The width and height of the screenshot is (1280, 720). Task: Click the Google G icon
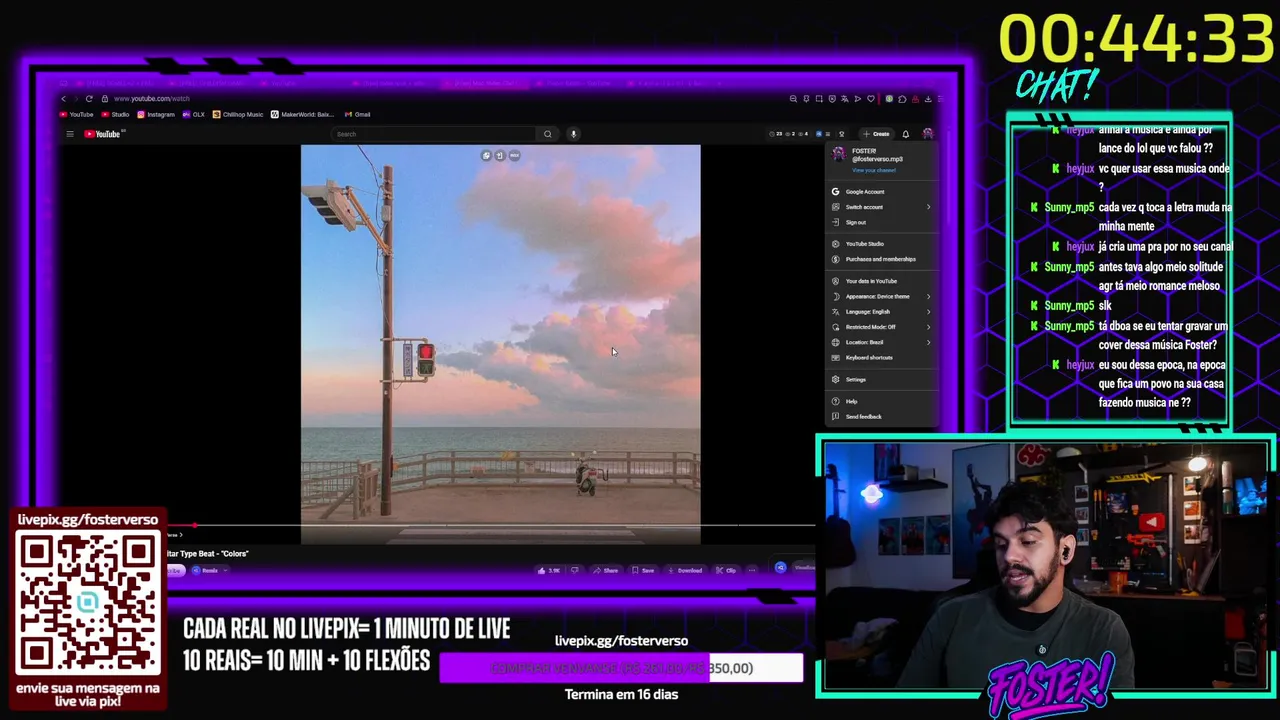coord(835,192)
